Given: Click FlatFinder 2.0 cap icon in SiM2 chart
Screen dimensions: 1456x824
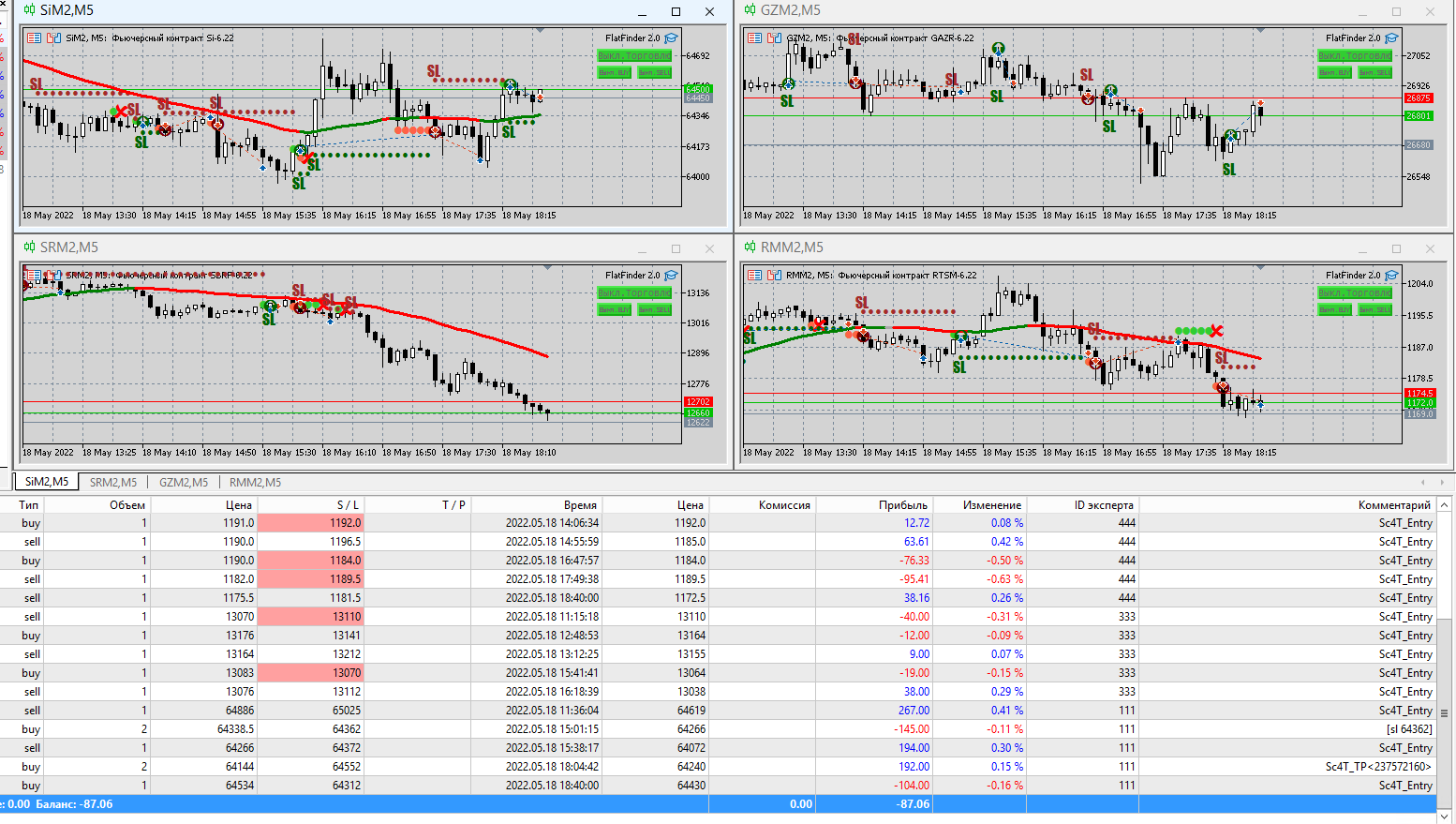Looking at the screenshot, I should [x=671, y=38].
